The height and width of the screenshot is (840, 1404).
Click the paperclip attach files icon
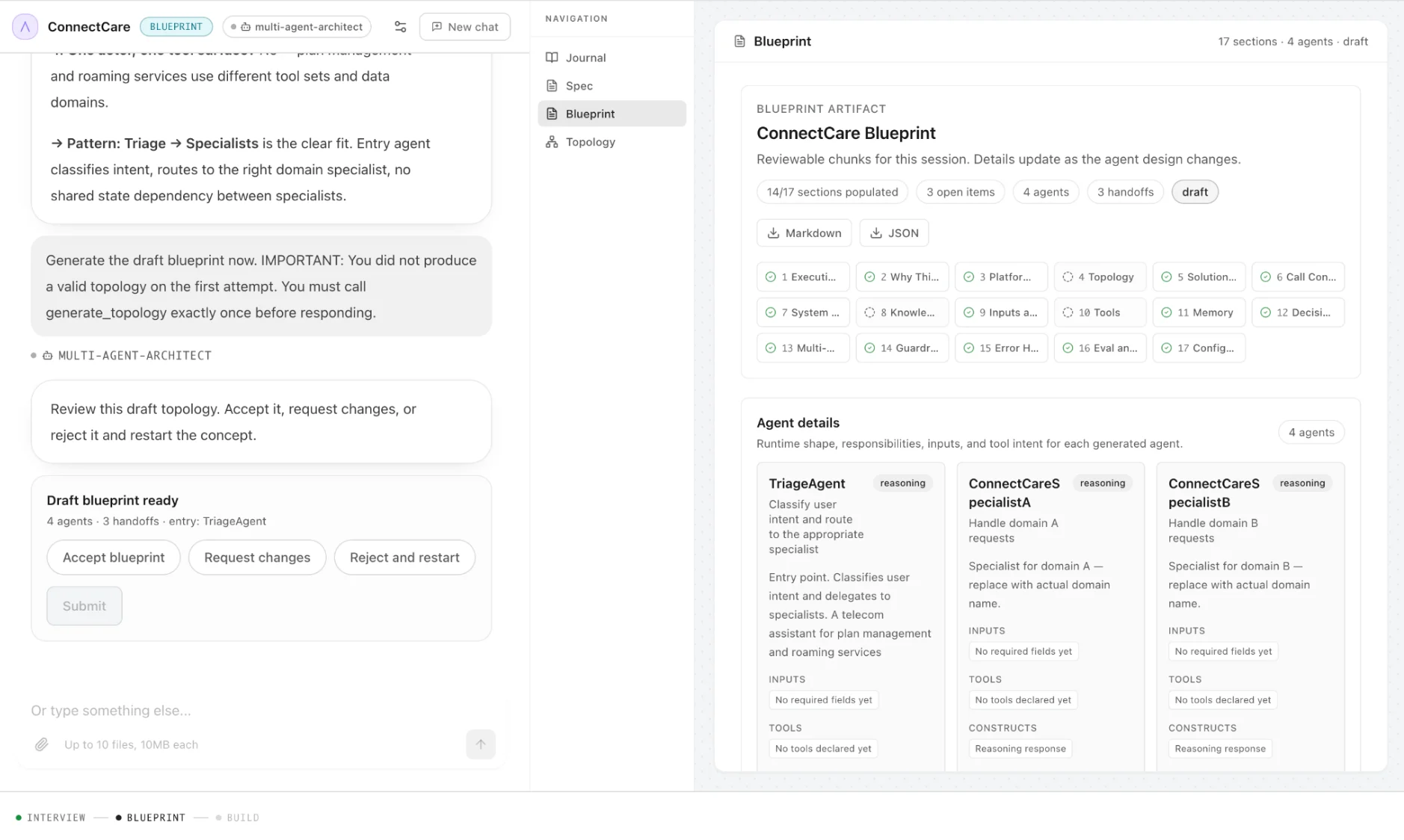(42, 744)
